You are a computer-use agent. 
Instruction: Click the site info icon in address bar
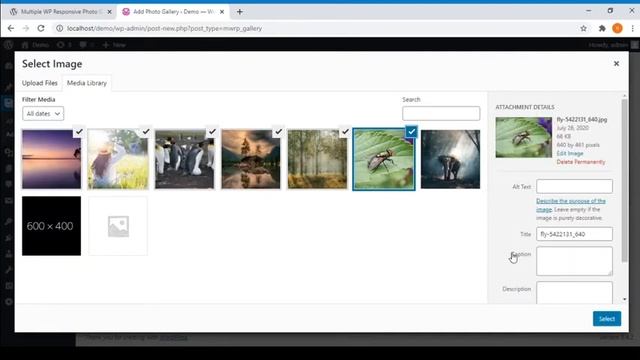pyautogui.click(x=60, y=28)
